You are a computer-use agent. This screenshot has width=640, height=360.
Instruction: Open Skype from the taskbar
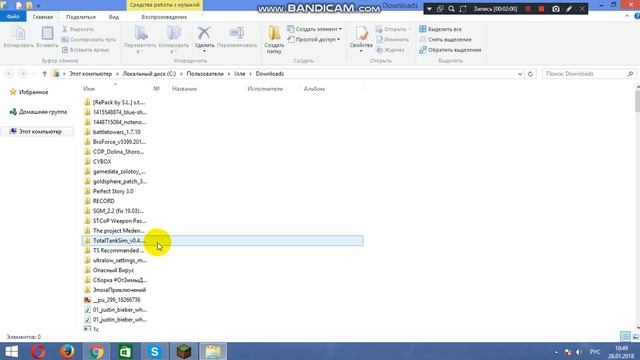tap(155, 351)
